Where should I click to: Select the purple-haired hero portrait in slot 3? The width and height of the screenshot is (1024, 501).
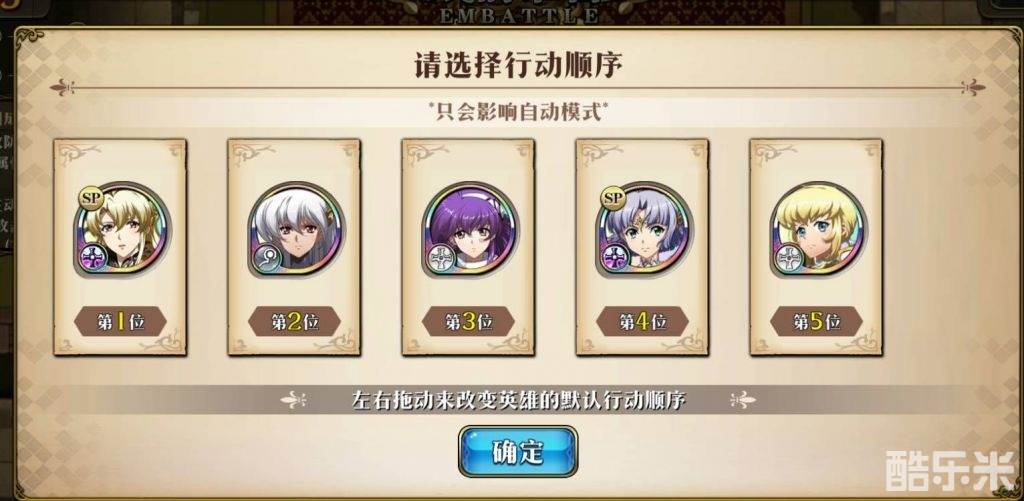(470, 229)
